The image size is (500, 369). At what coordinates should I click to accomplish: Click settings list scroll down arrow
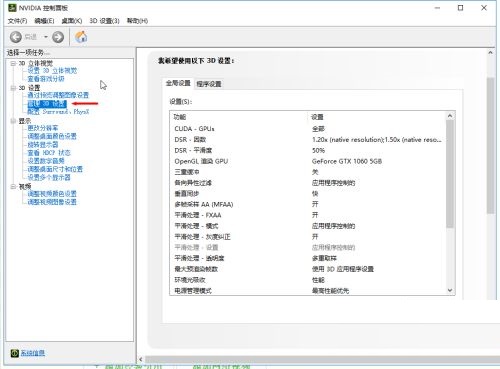(450, 290)
